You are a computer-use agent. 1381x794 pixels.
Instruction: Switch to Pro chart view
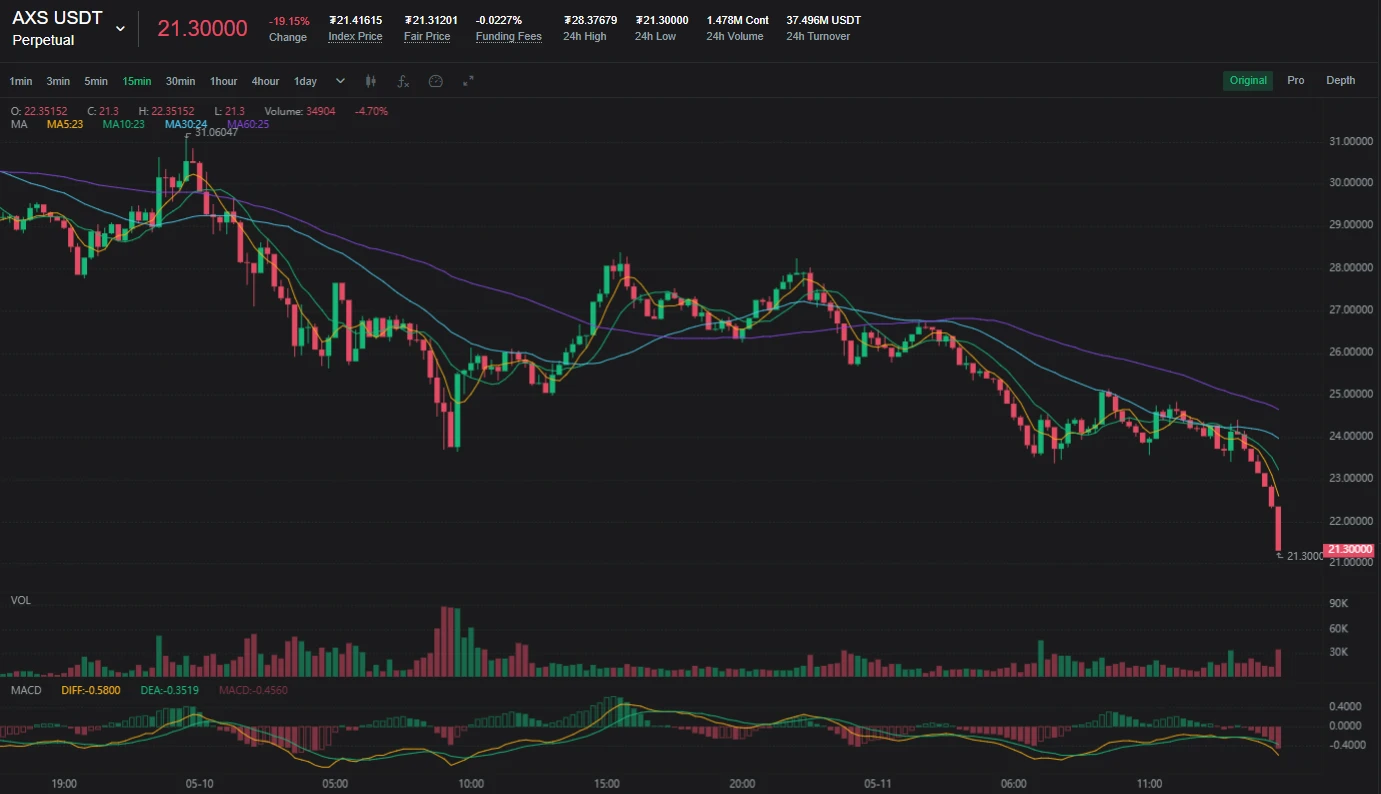1296,80
